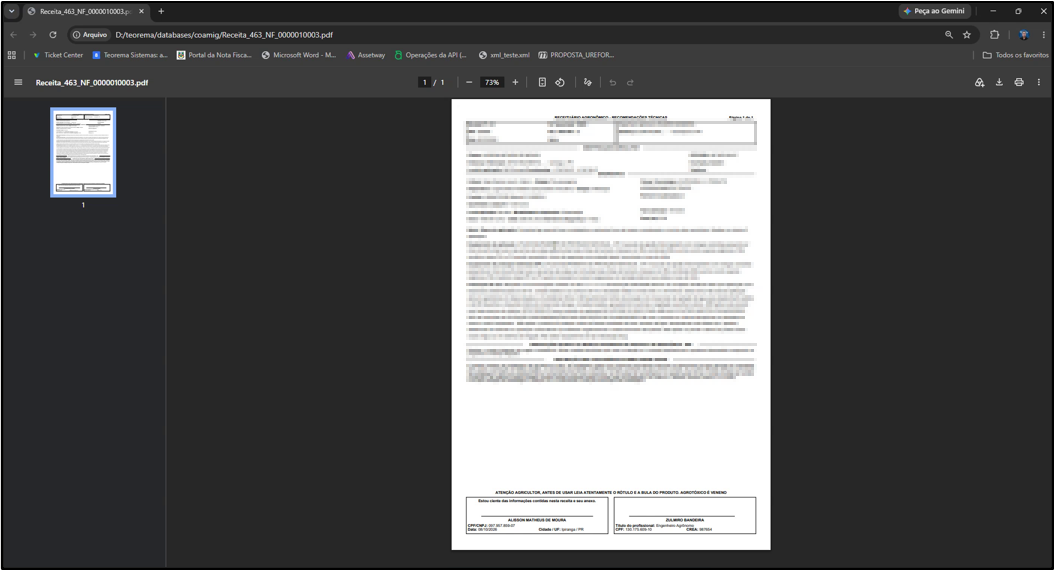Bookmark this page with the star
Viewport: 1054px width, 570px height.
click(x=967, y=35)
